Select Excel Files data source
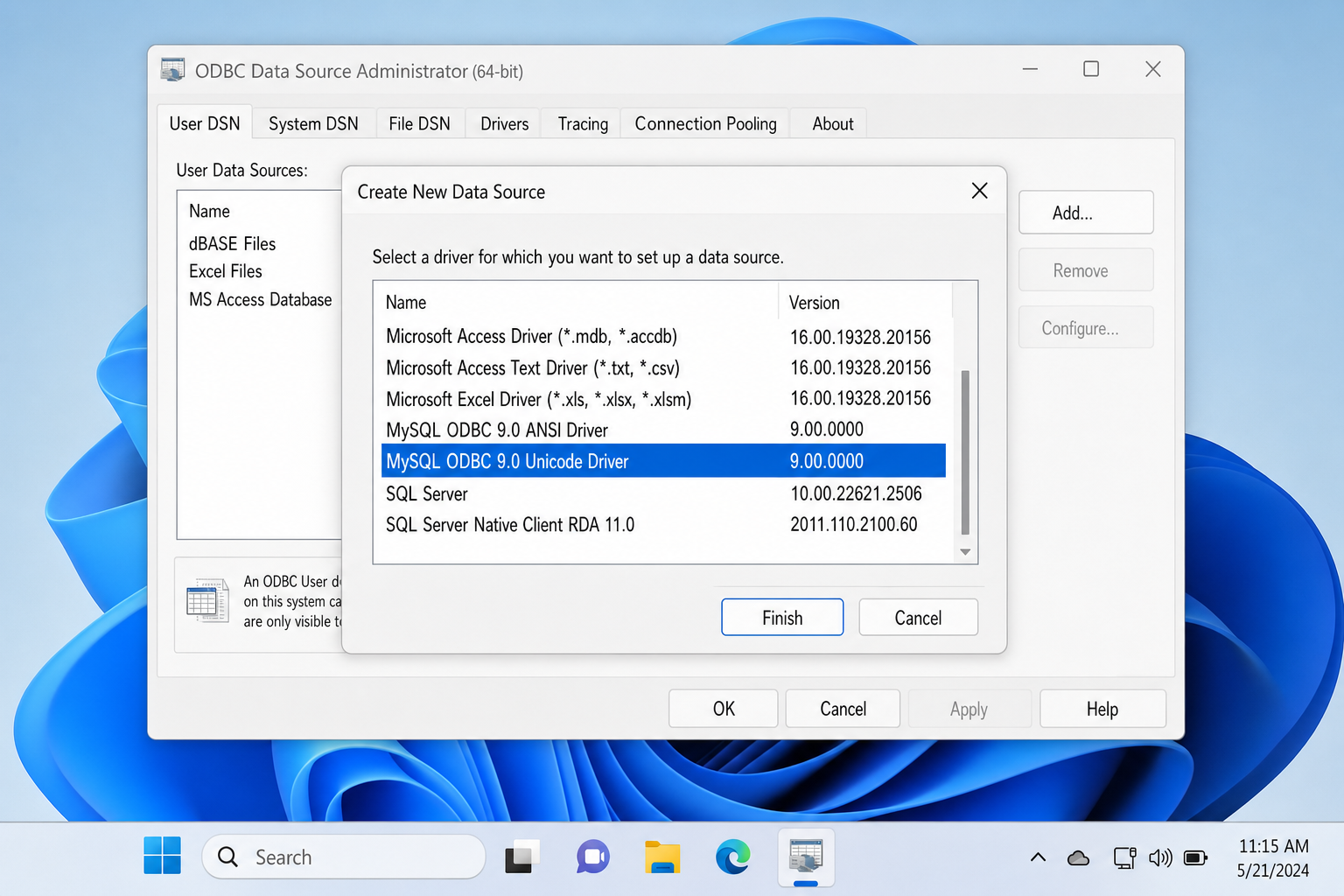The image size is (1344, 896). 226,271
